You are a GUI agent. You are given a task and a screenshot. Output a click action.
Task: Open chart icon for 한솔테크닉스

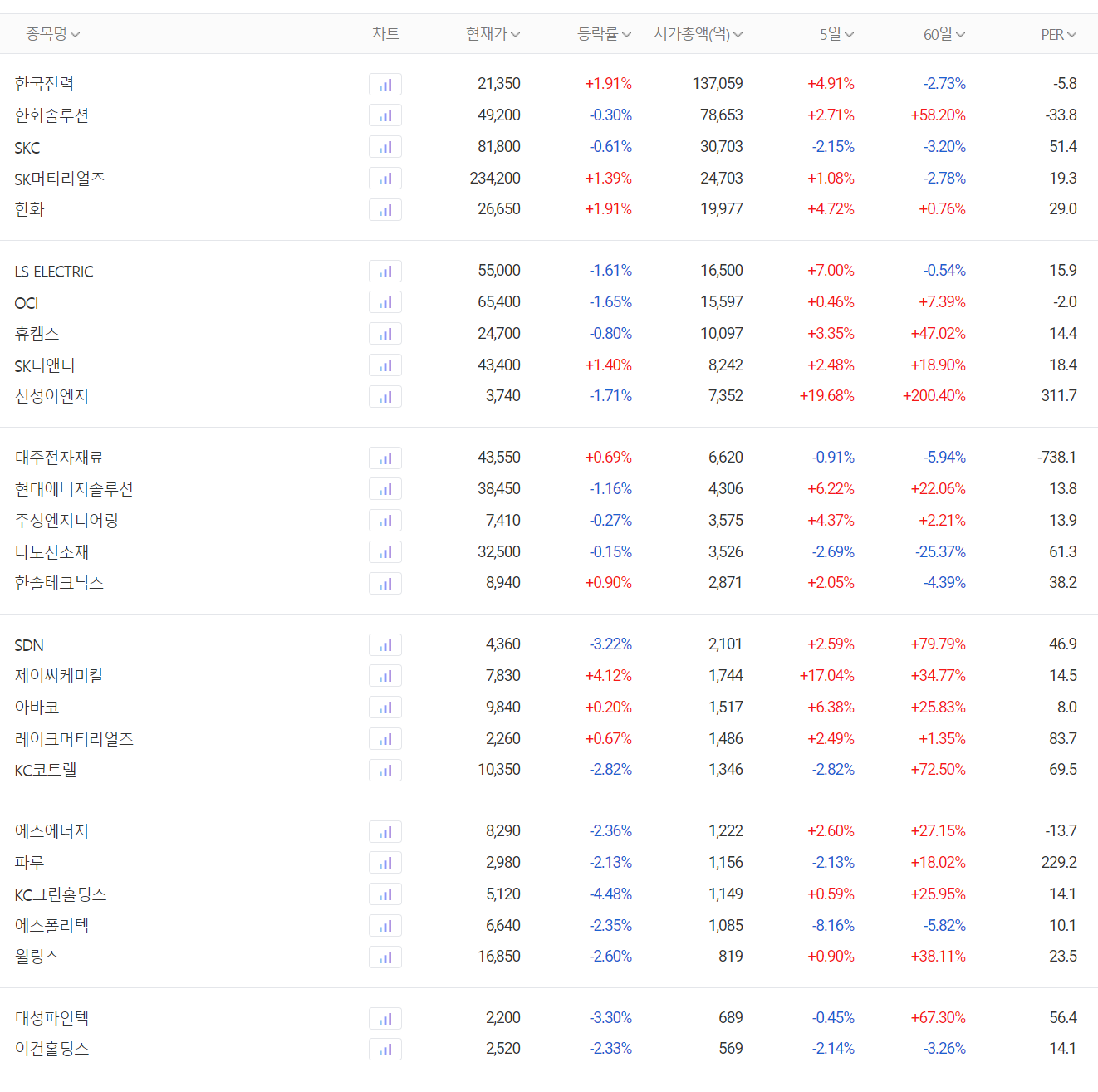click(x=385, y=583)
